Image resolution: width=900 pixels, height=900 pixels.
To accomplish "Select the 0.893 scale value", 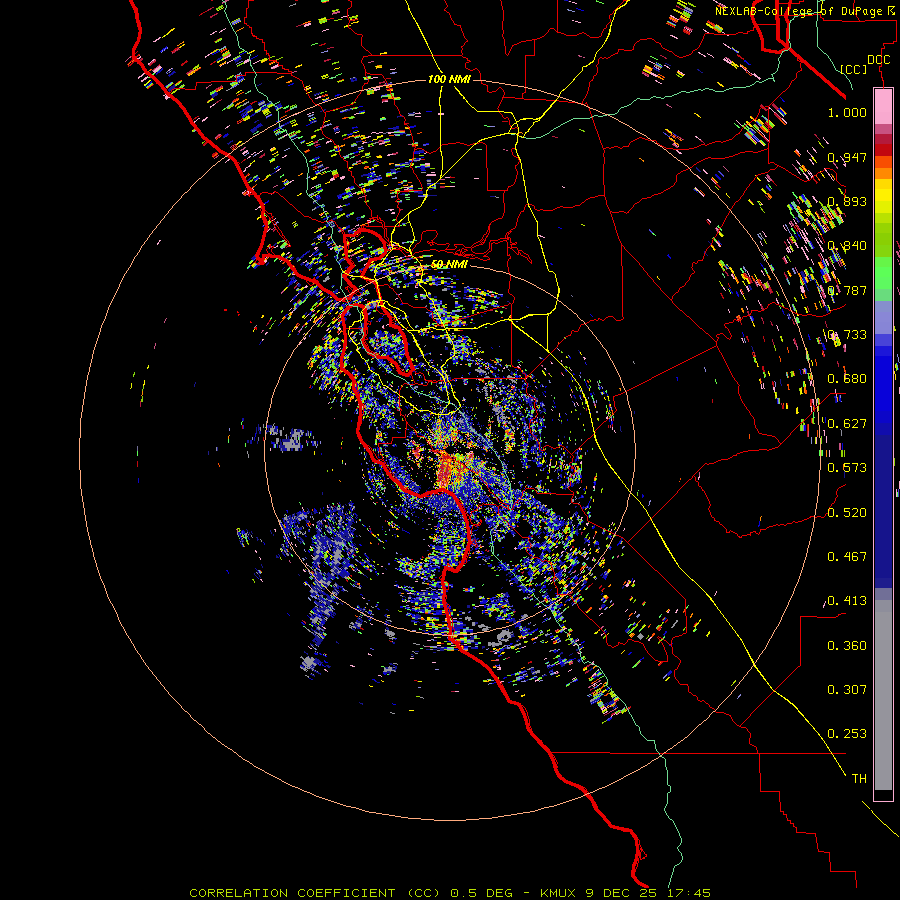I will (847, 201).
